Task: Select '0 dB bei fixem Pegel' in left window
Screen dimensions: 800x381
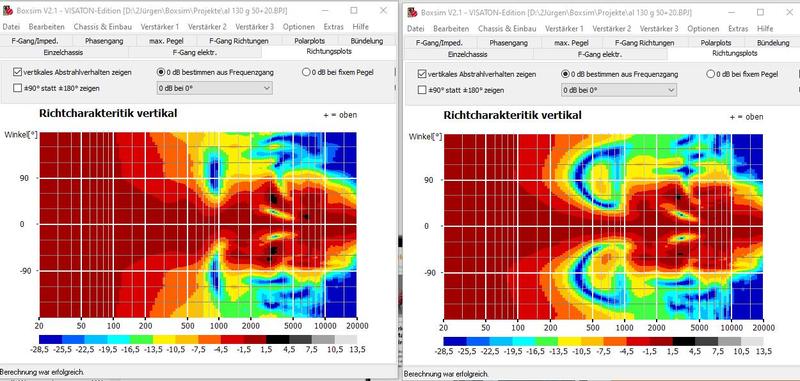Action: (x=306, y=72)
